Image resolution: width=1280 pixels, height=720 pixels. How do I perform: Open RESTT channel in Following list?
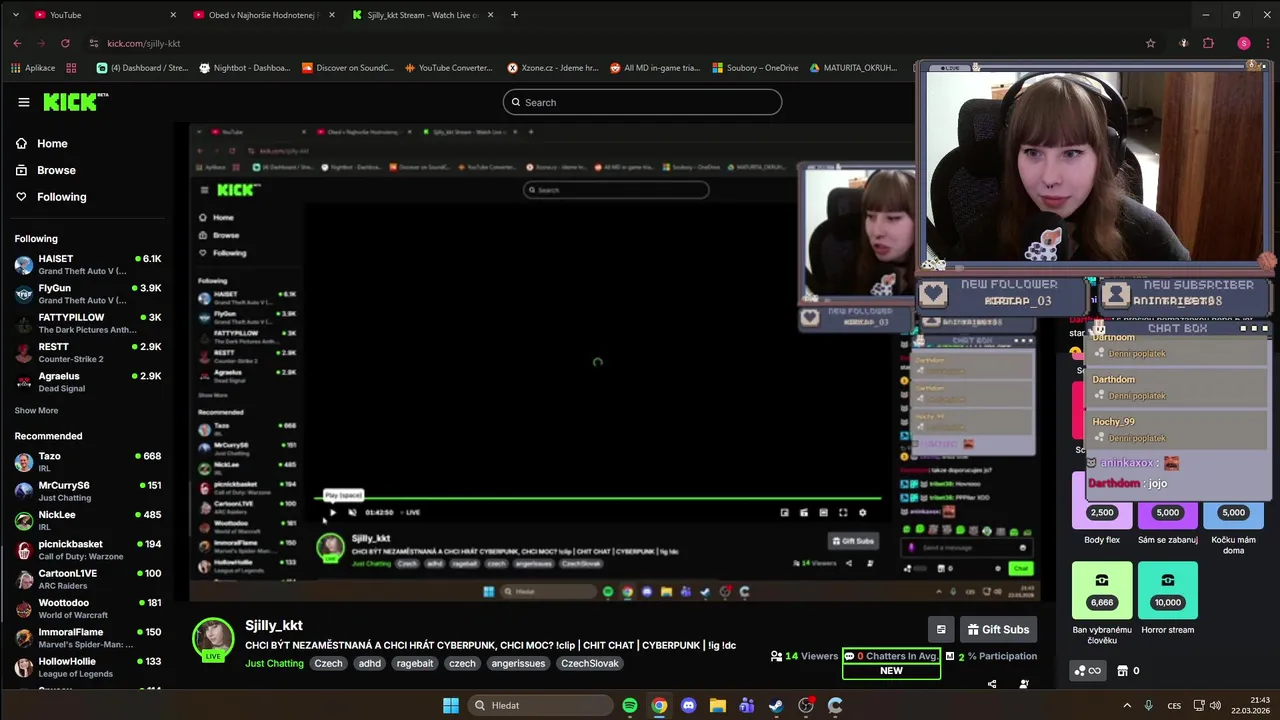coord(88,352)
